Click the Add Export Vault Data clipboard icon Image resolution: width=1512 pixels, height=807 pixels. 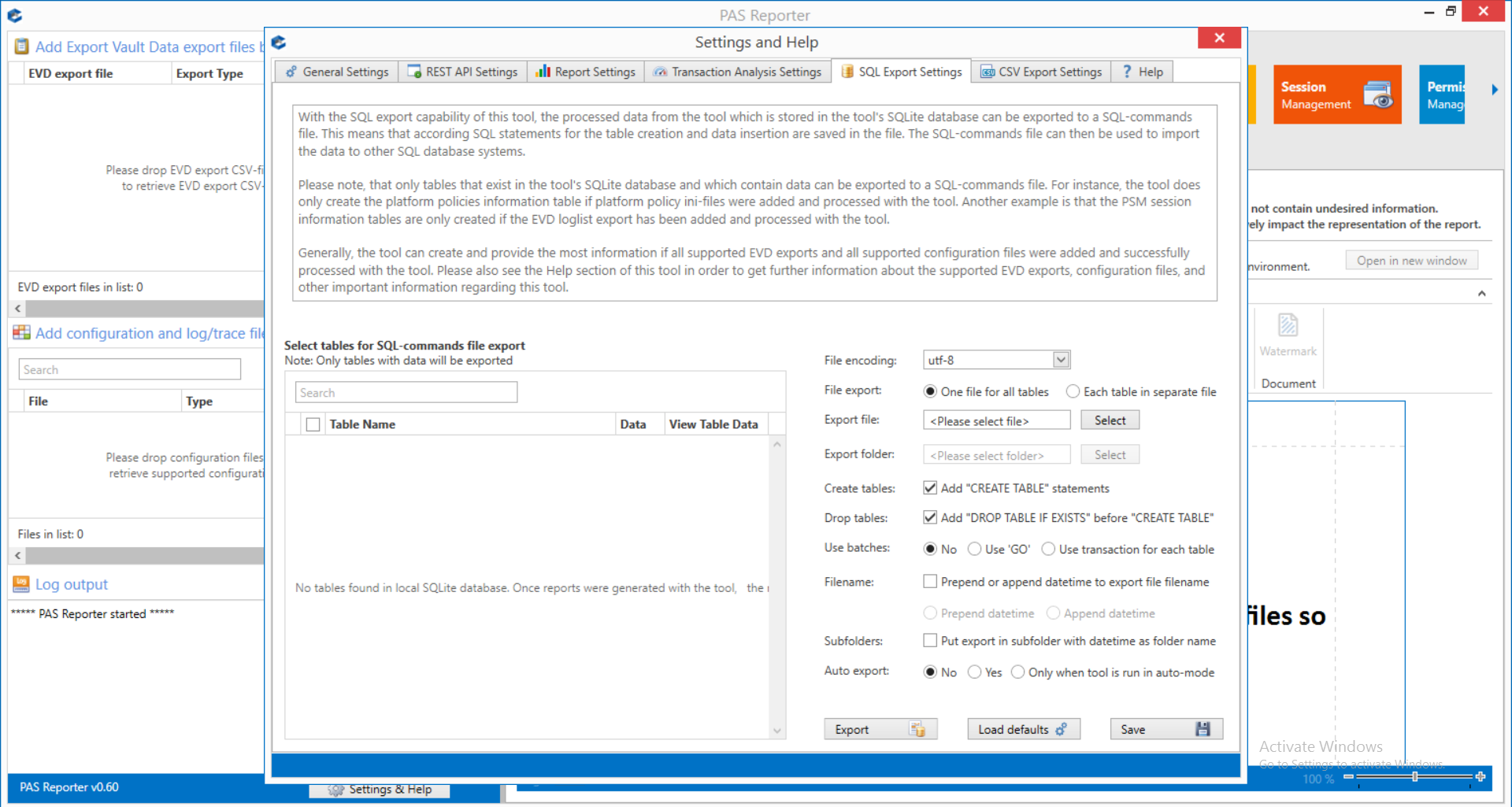click(22, 46)
